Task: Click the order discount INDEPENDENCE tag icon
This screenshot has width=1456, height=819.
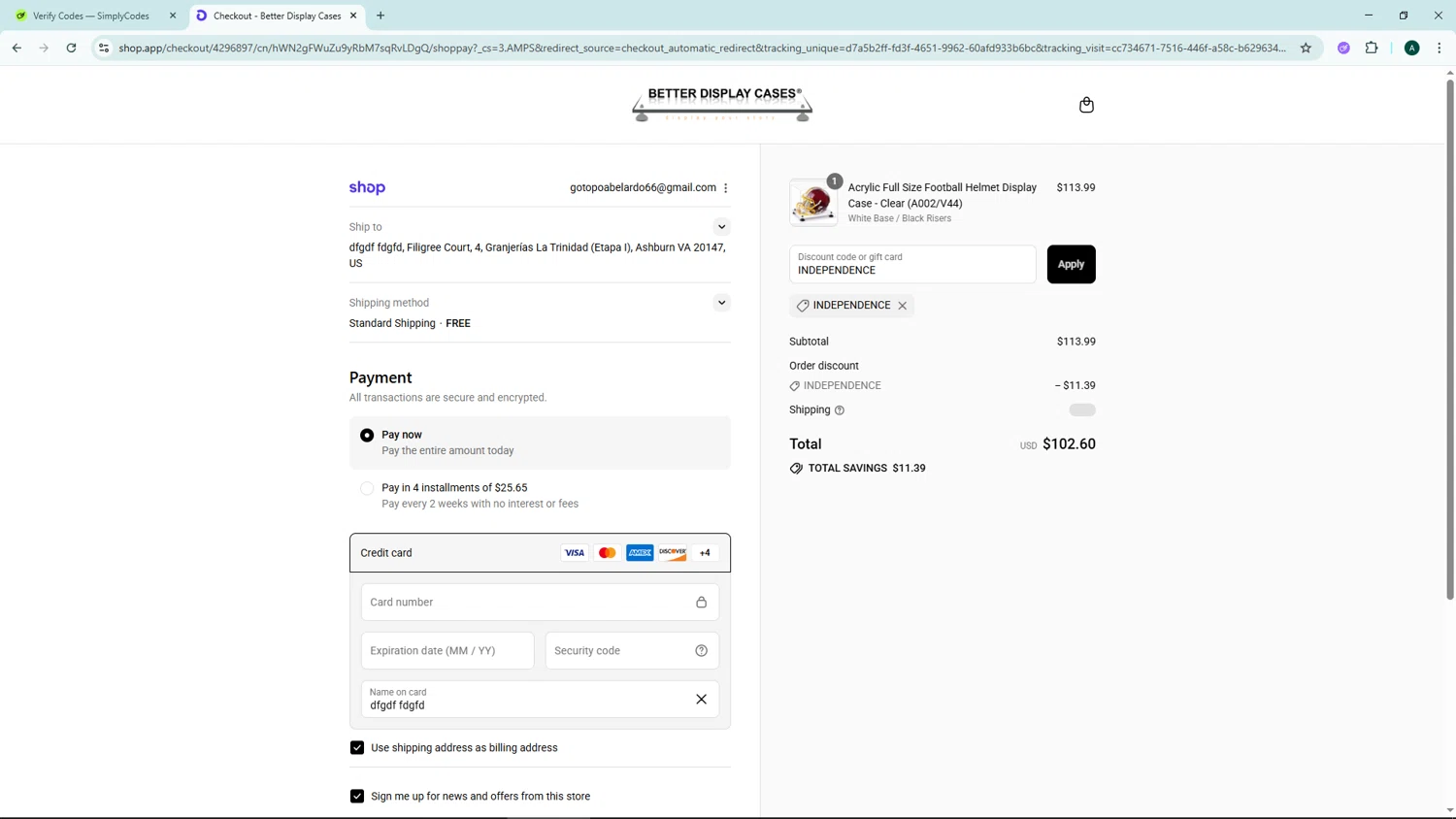Action: tap(795, 386)
